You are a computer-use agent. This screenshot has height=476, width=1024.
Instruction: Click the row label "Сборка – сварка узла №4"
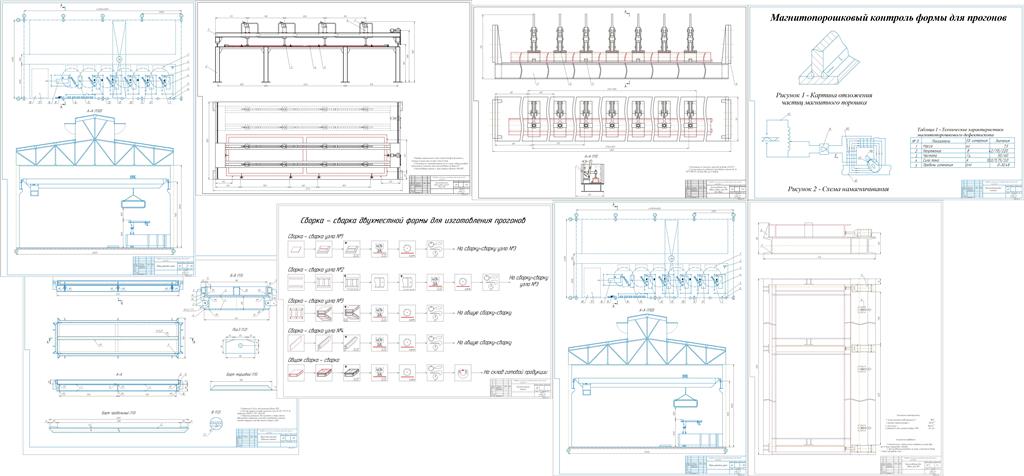coord(316,330)
